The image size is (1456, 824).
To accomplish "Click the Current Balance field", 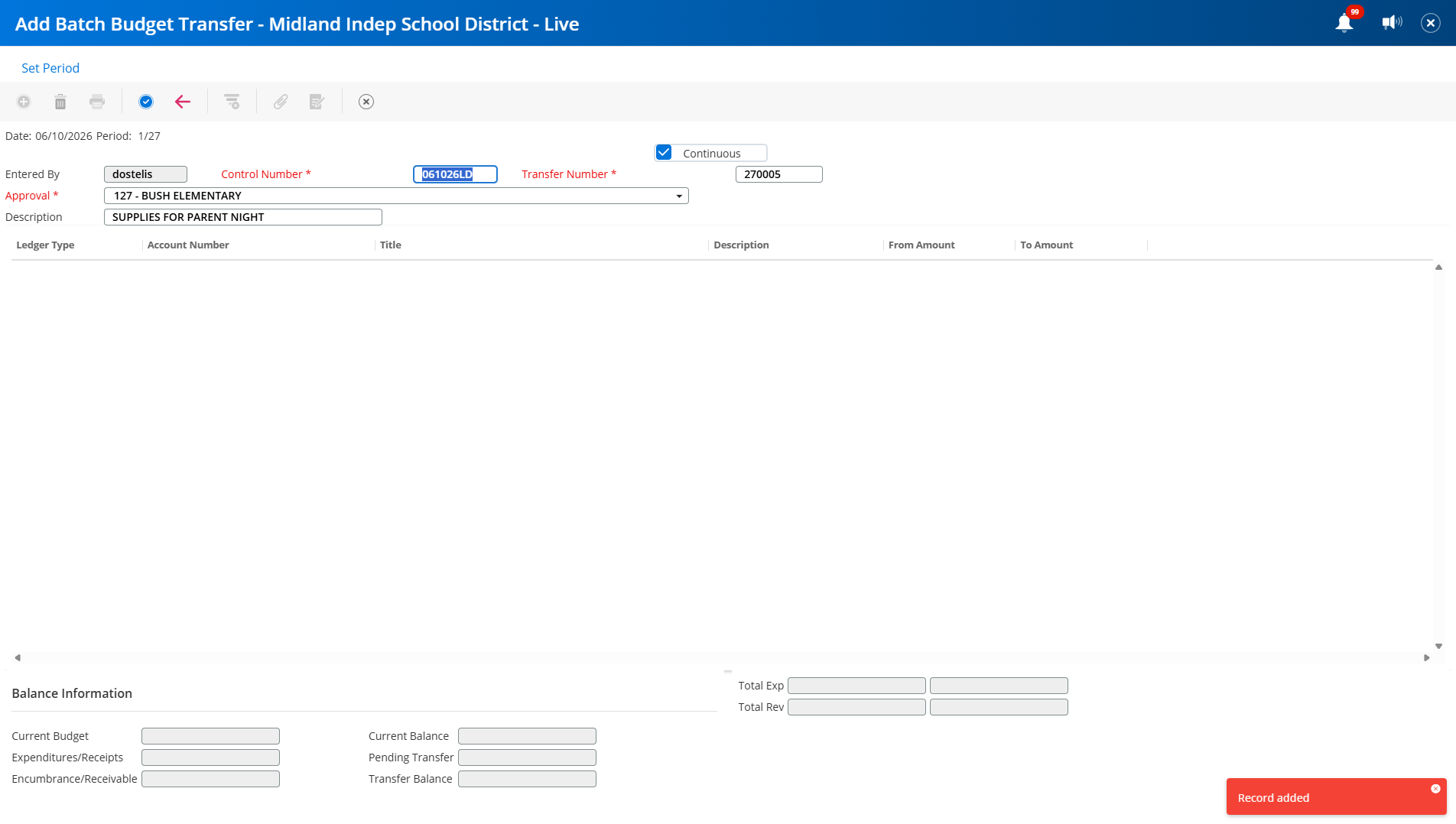I will [527, 736].
